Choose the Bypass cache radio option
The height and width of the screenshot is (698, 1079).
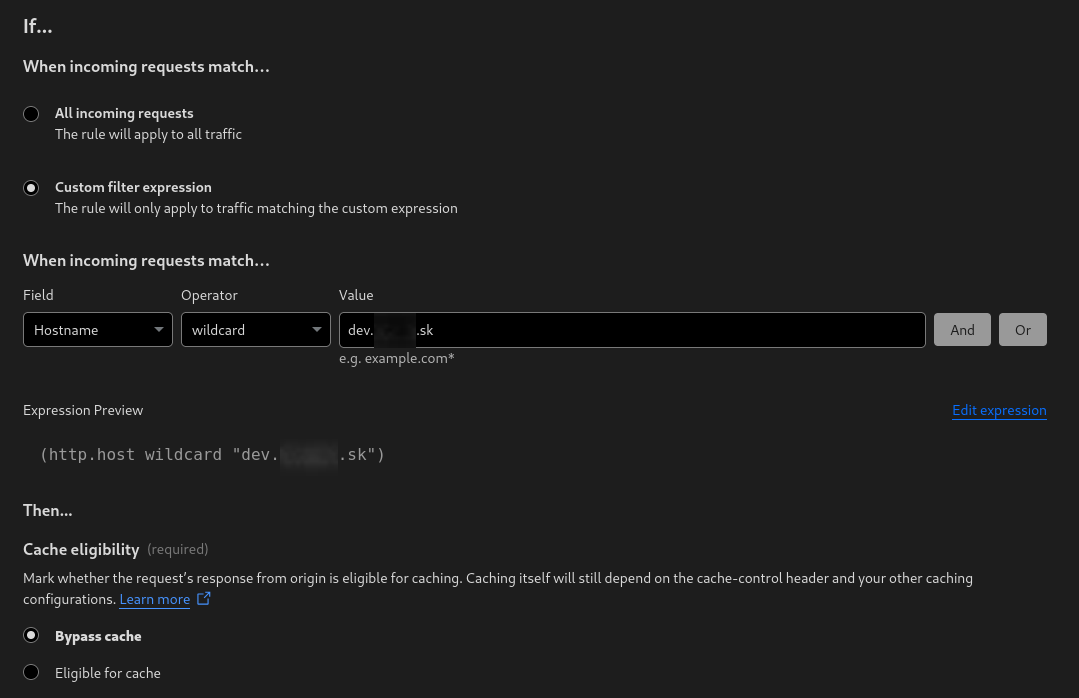click(32, 636)
